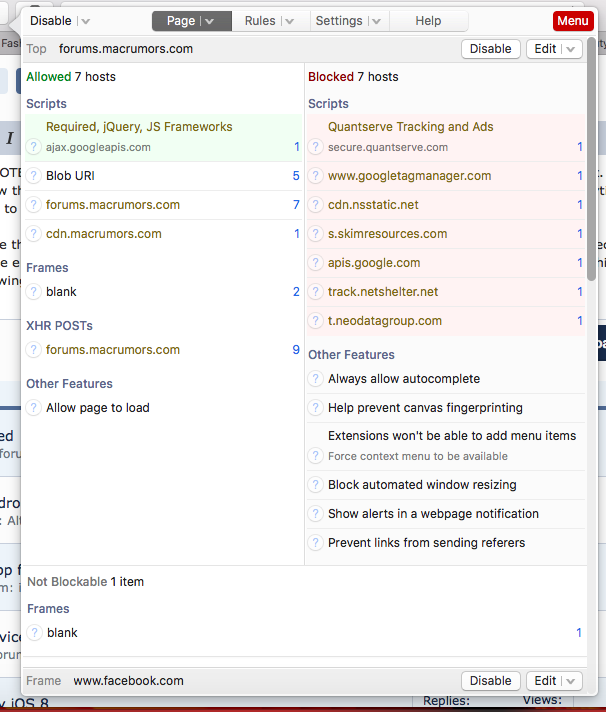This screenshot has height=712, width=606.
Task: Click help icon beside Prevent links sending referers
Action: (315, 543)
